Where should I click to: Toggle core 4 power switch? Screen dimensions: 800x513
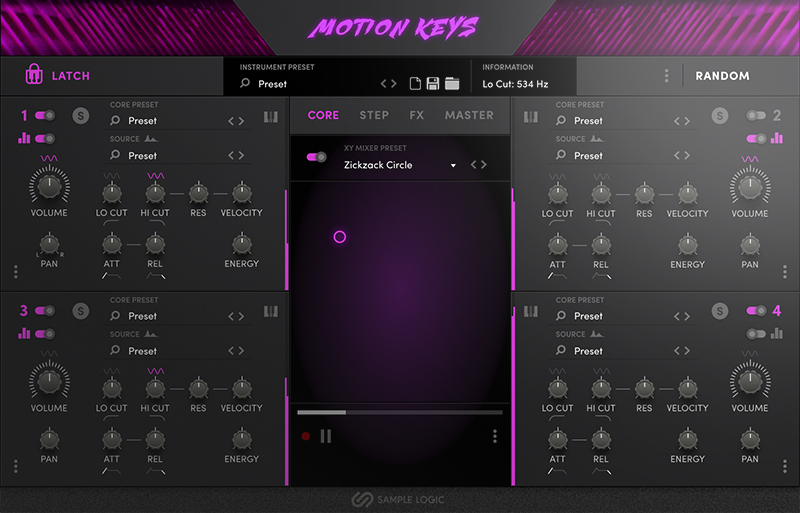pyautogui.click(x=756, y=310)
